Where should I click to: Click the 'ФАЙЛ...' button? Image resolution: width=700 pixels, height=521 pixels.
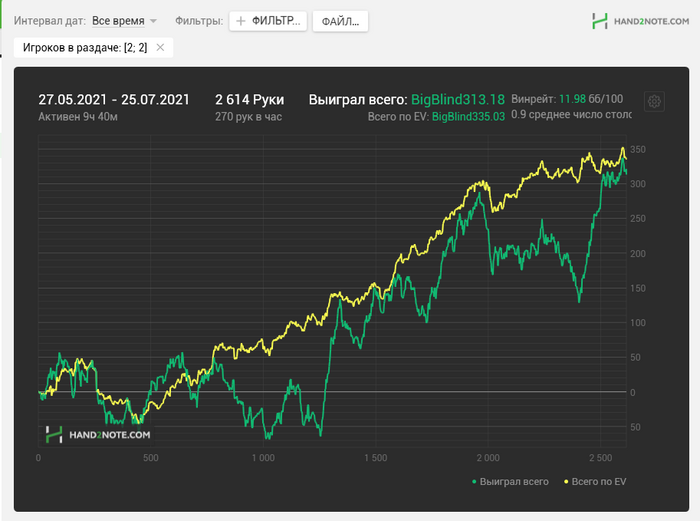(340, 21)
